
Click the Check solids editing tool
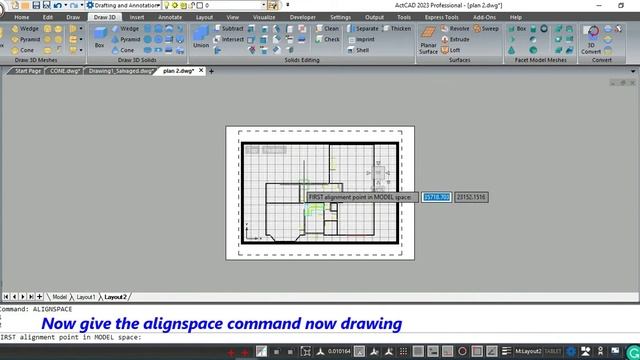[327, 39]
